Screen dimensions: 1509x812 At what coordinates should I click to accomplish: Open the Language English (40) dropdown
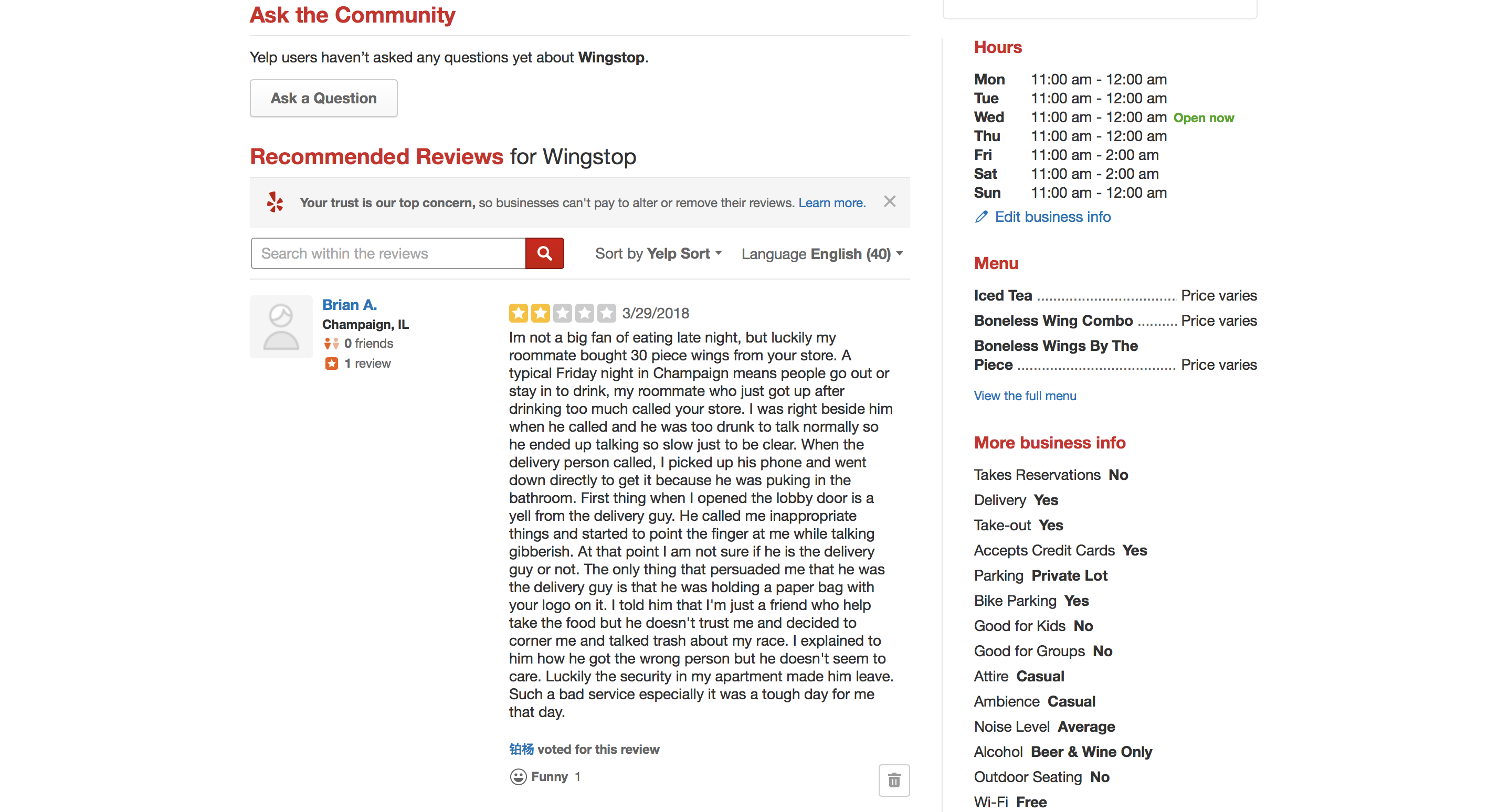pyautogui.click(x=822, y=254)
